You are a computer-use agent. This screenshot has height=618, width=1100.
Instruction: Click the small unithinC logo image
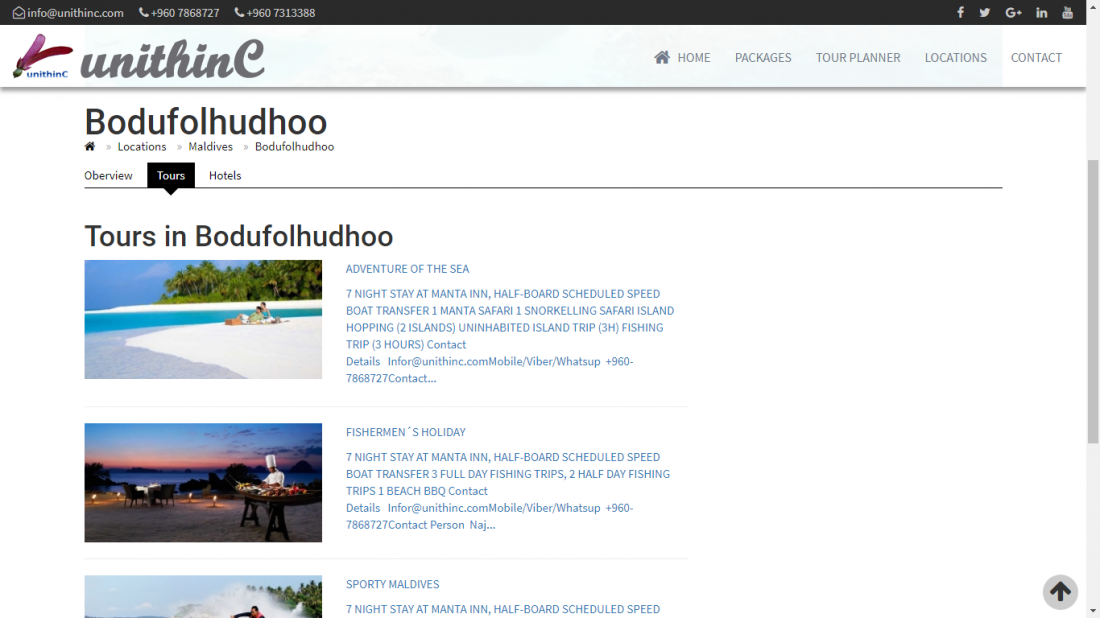point(42,56)
